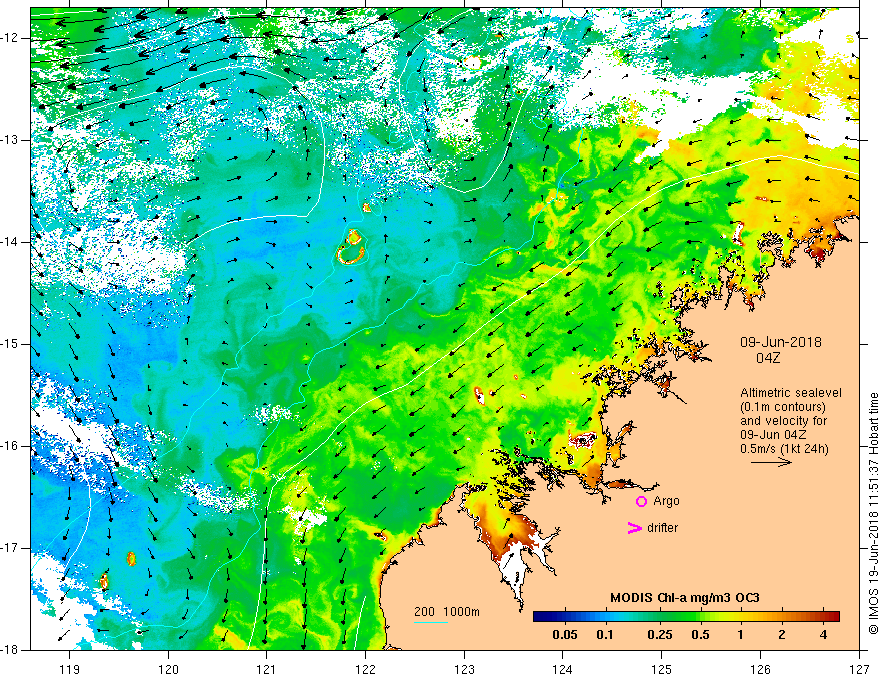Click the colorbar value '1'
Viewport: 880px width, 680px height.
(x=740, y=635)
